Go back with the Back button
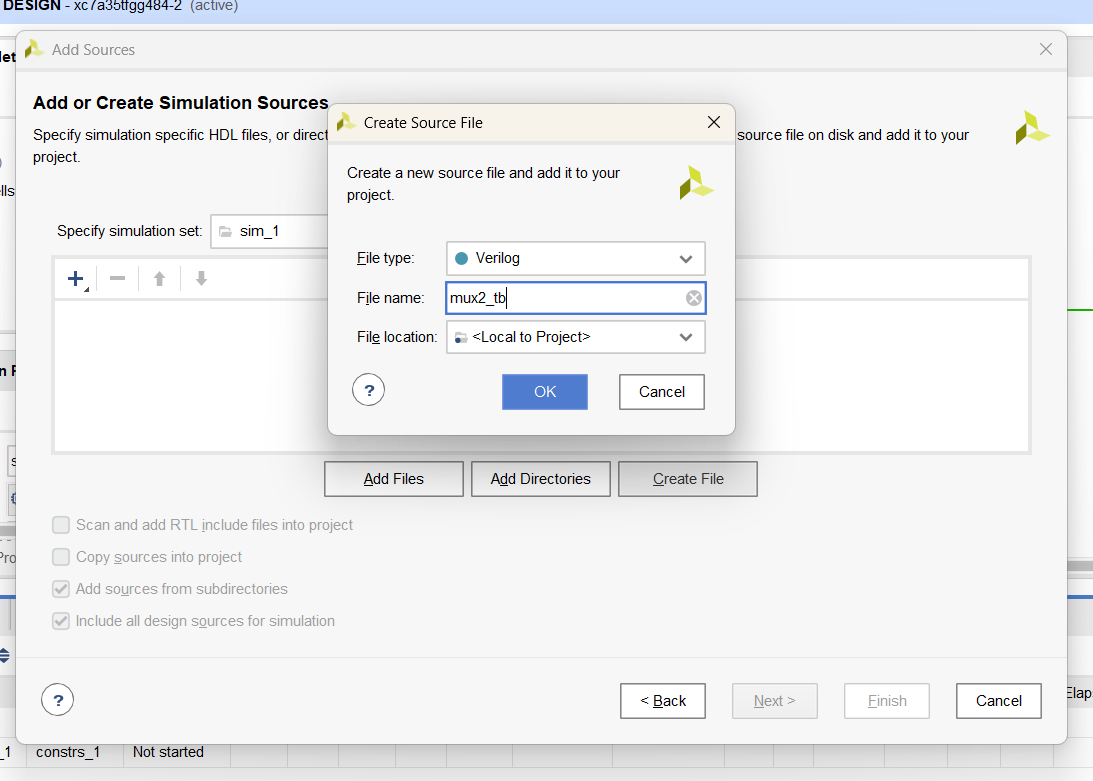The image size is (1093, 781). point(663,701)
